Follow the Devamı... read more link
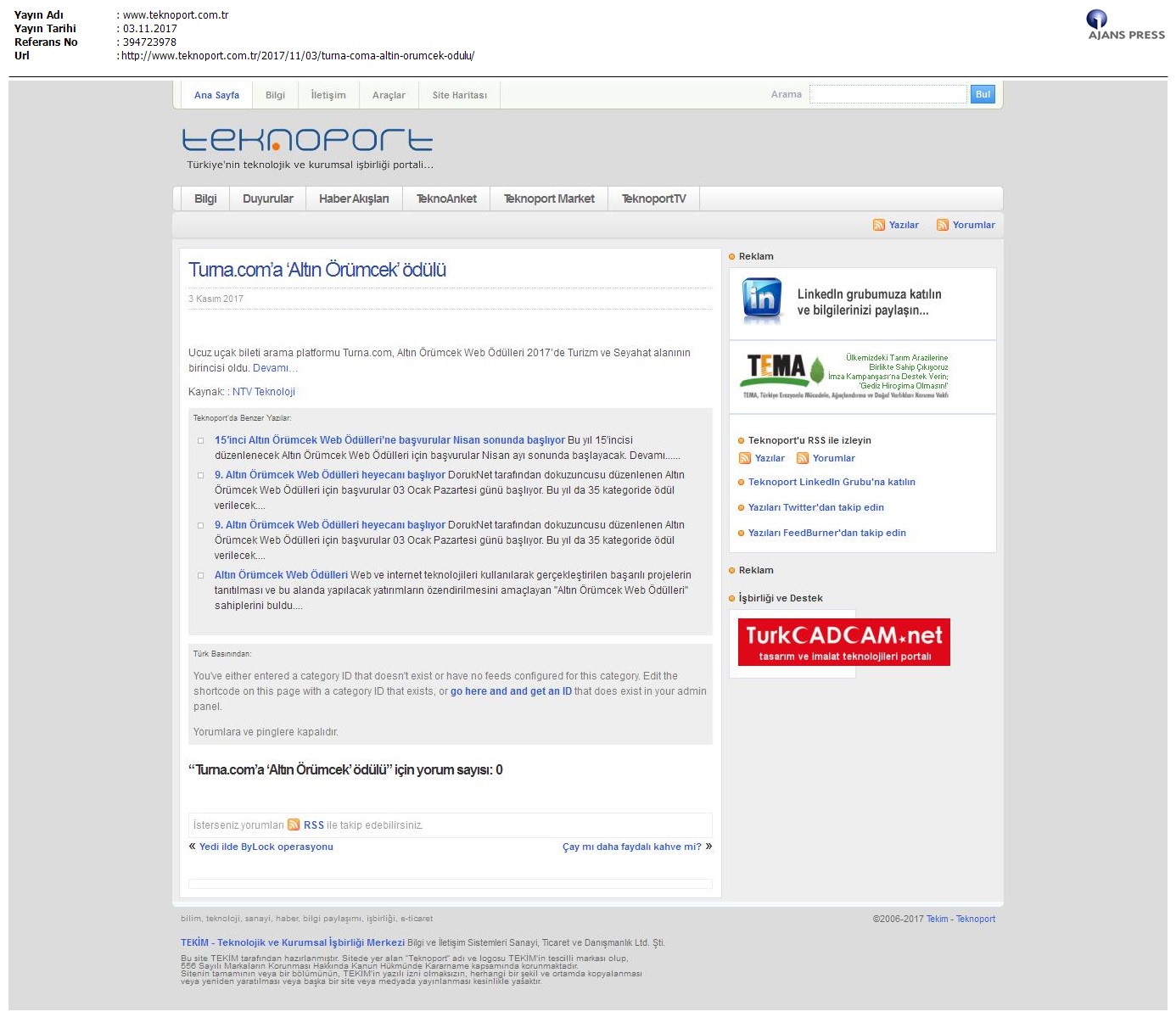This screenshot has height=1023, width=1176. pos(275,368)
